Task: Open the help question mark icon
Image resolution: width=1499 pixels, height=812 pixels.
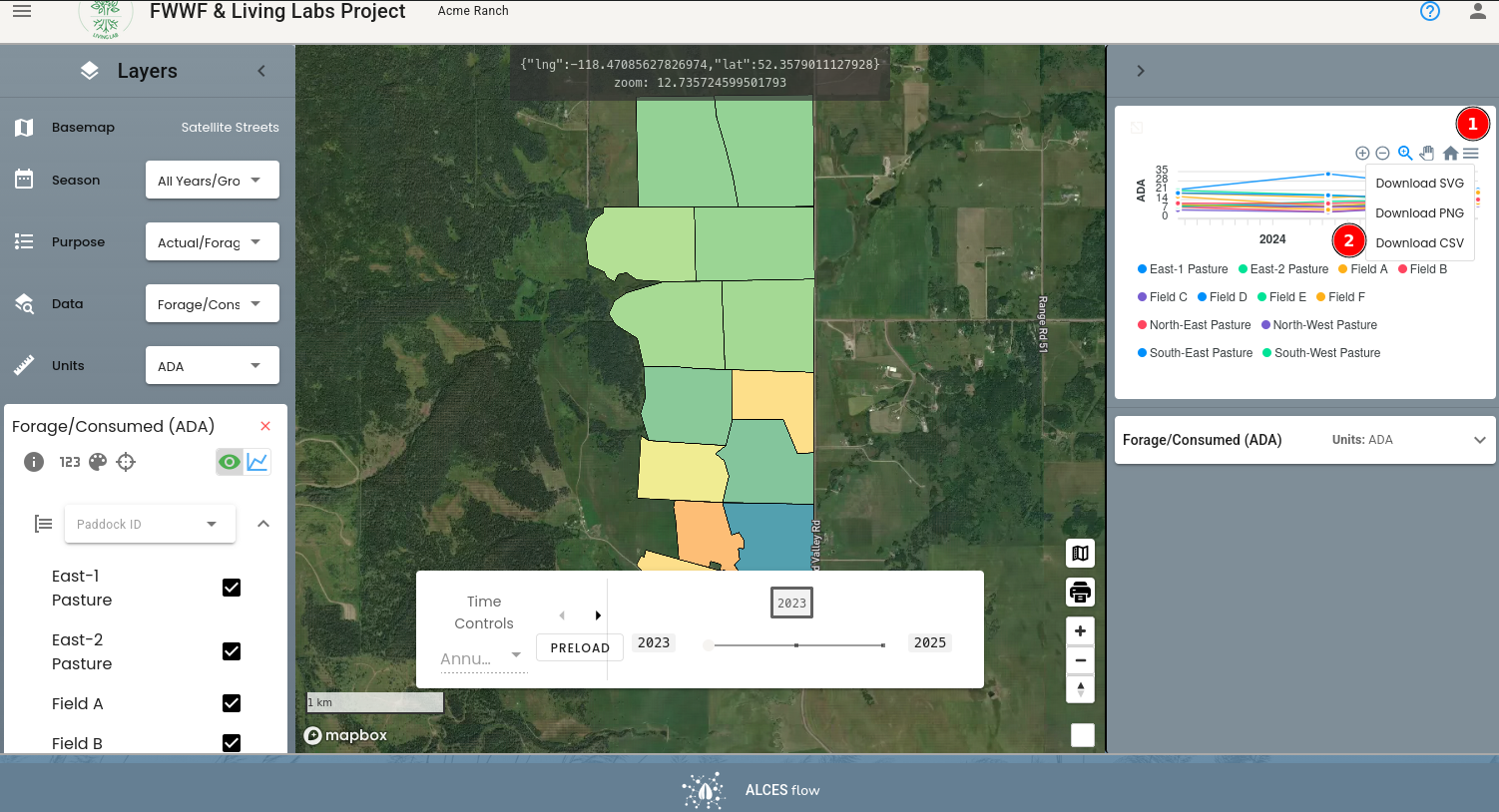Action: click(1430, 11)
